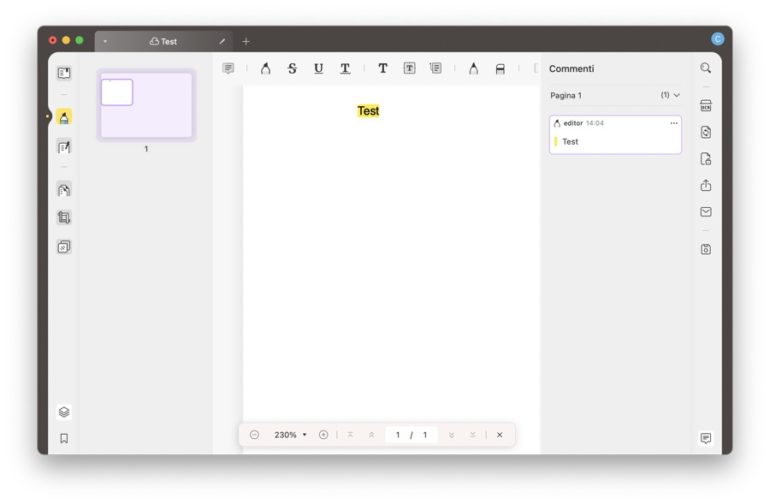Zoom in with the plus button
770x504 pixels.
tap(323, 435)
